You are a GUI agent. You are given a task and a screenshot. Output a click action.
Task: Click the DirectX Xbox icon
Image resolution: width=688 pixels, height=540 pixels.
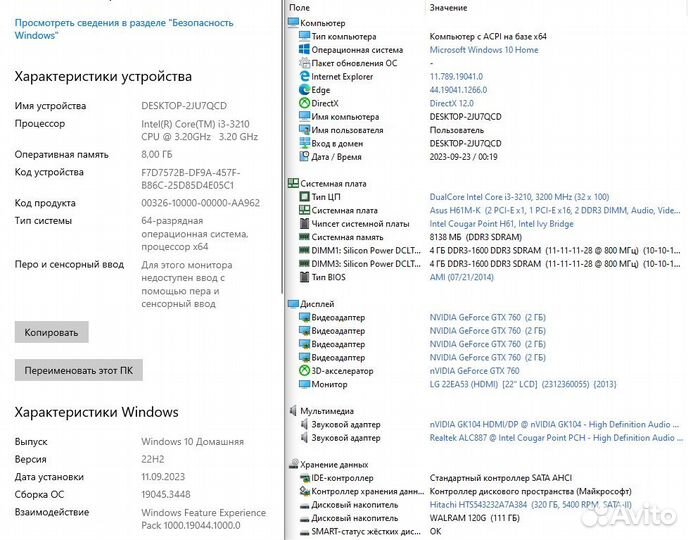tap(304, 103)
